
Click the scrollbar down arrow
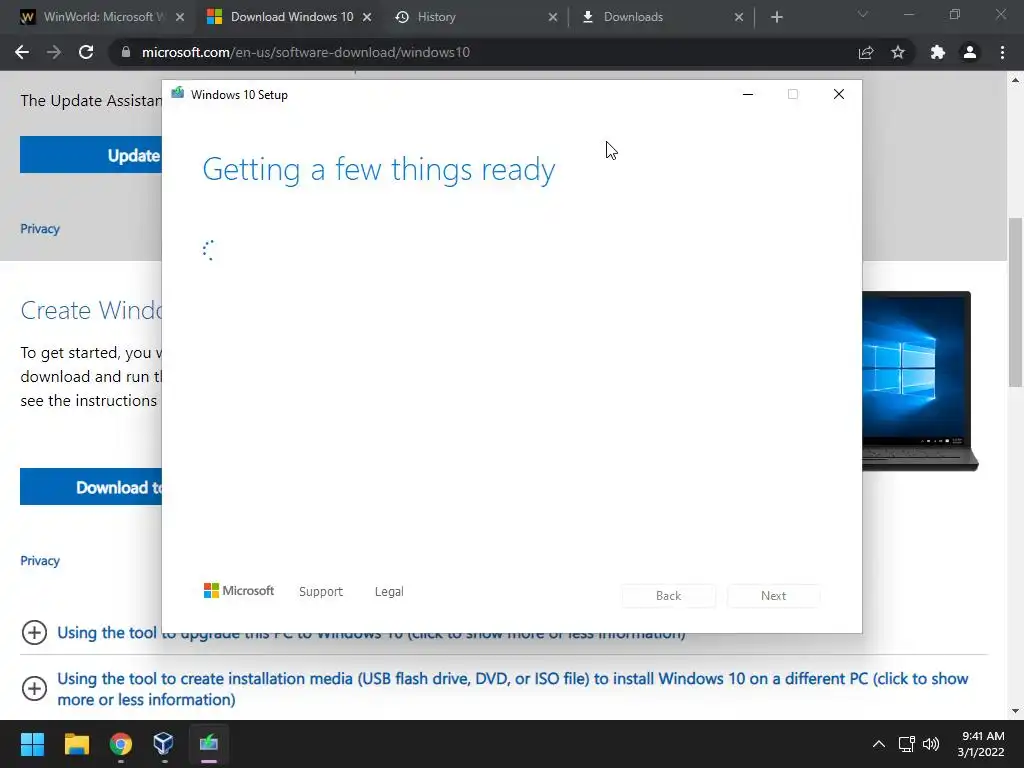[x=1016, y=711]
